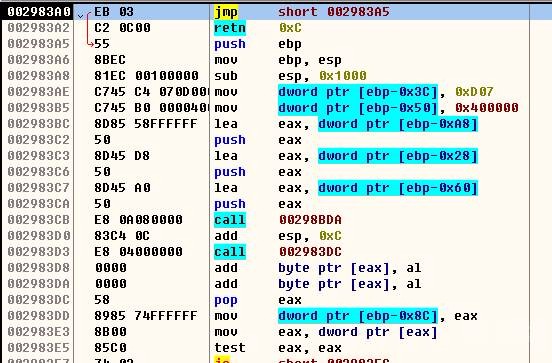The image size is (552, 363).
Task: Click the 'pop eax' instruction
Action: click(258, 300)
